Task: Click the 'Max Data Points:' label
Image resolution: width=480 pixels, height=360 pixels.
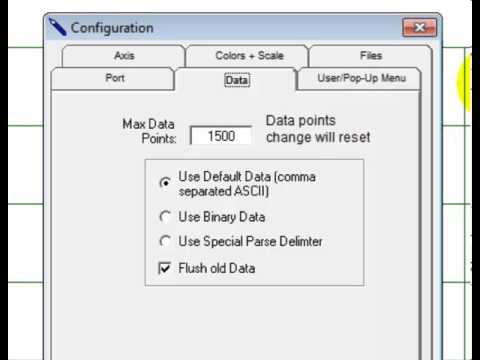Action: (x=149, y=131)
